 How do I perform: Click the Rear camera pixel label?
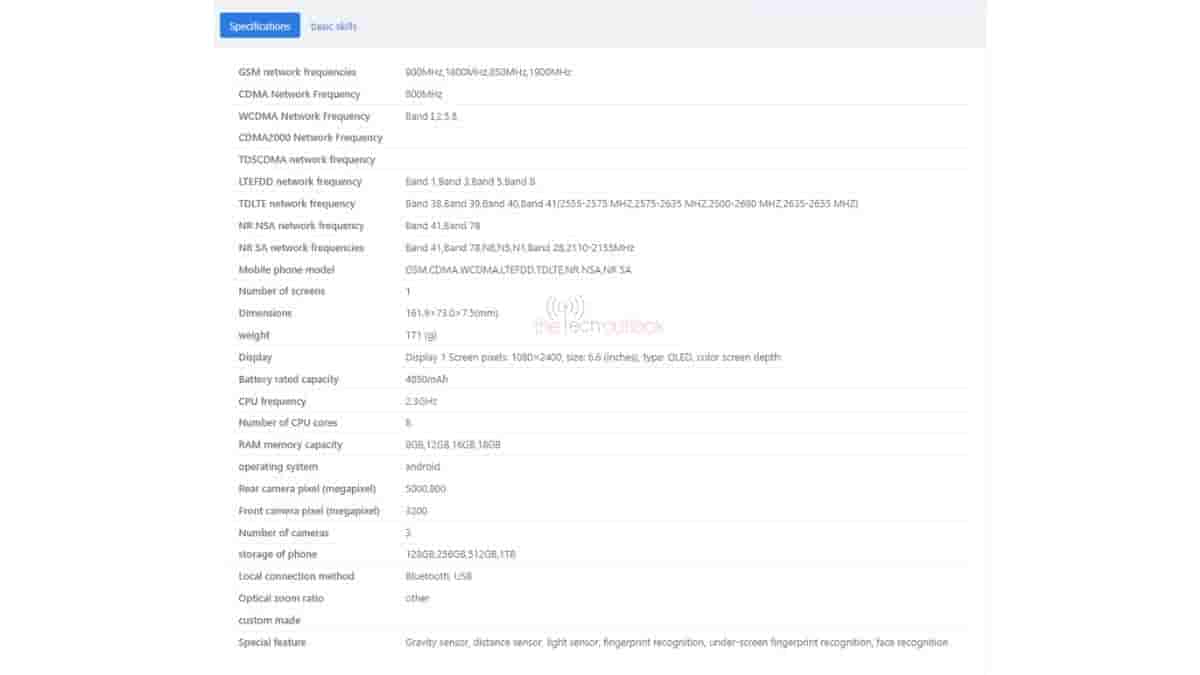(307, 489)
